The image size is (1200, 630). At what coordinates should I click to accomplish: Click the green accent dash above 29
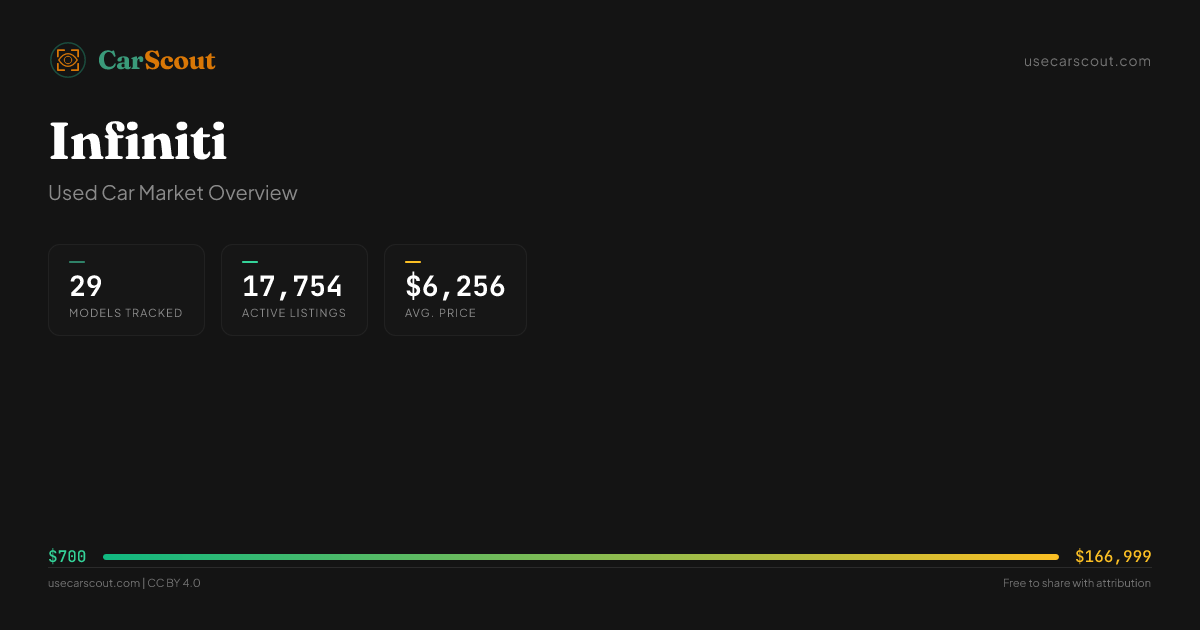click(x=77, y=262)
